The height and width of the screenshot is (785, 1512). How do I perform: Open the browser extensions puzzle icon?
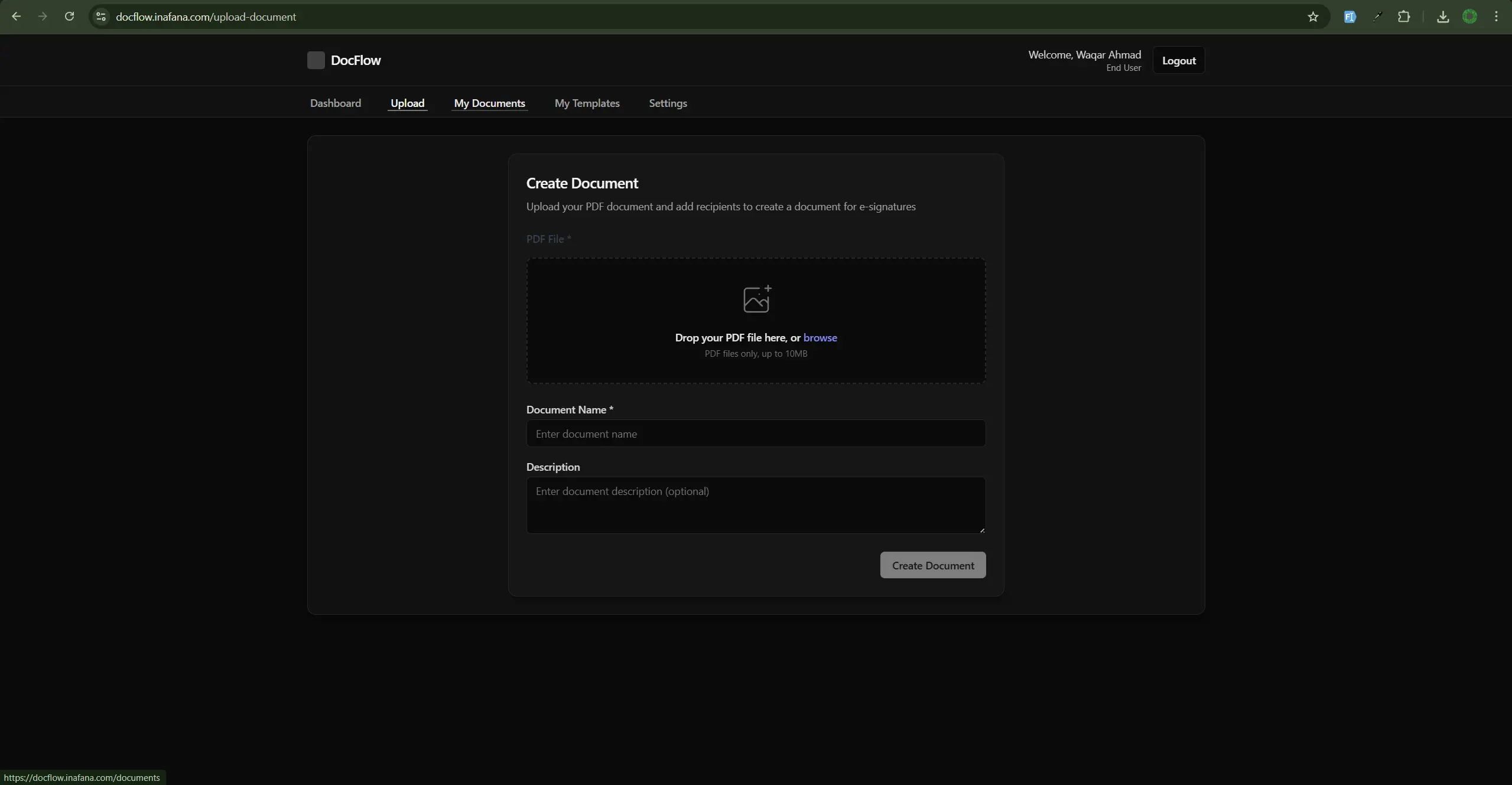point(1404,17)
